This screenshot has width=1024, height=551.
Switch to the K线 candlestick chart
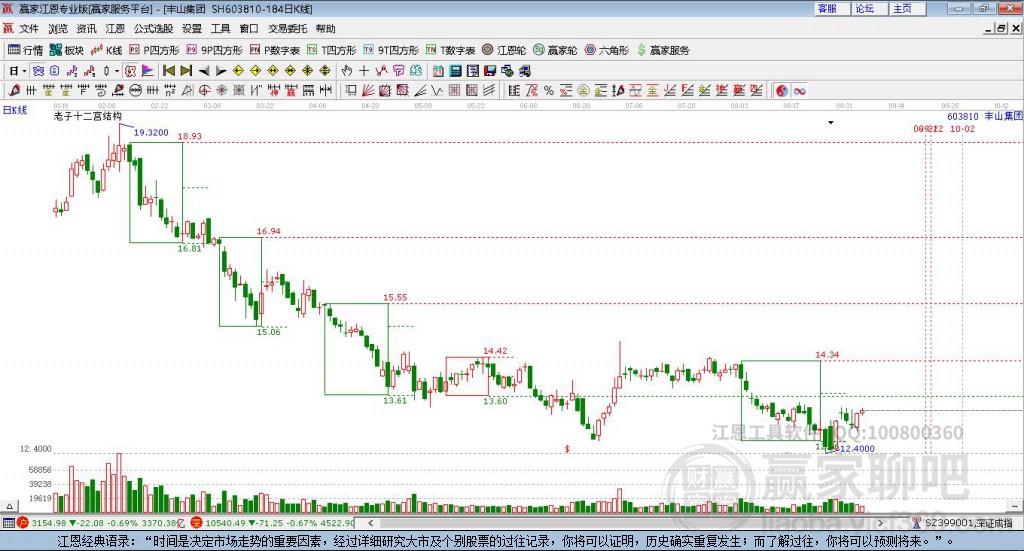click(x=106, y=50)
